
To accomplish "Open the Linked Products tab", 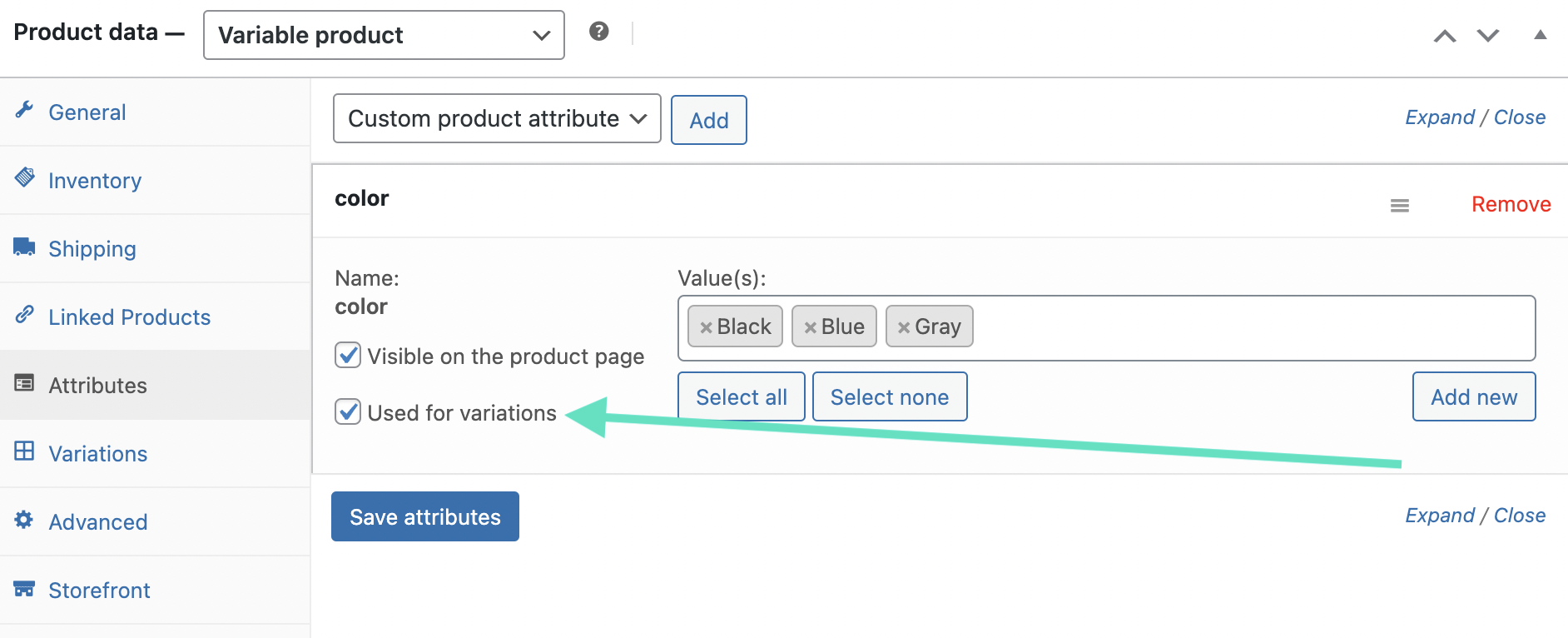I will 129,317.
